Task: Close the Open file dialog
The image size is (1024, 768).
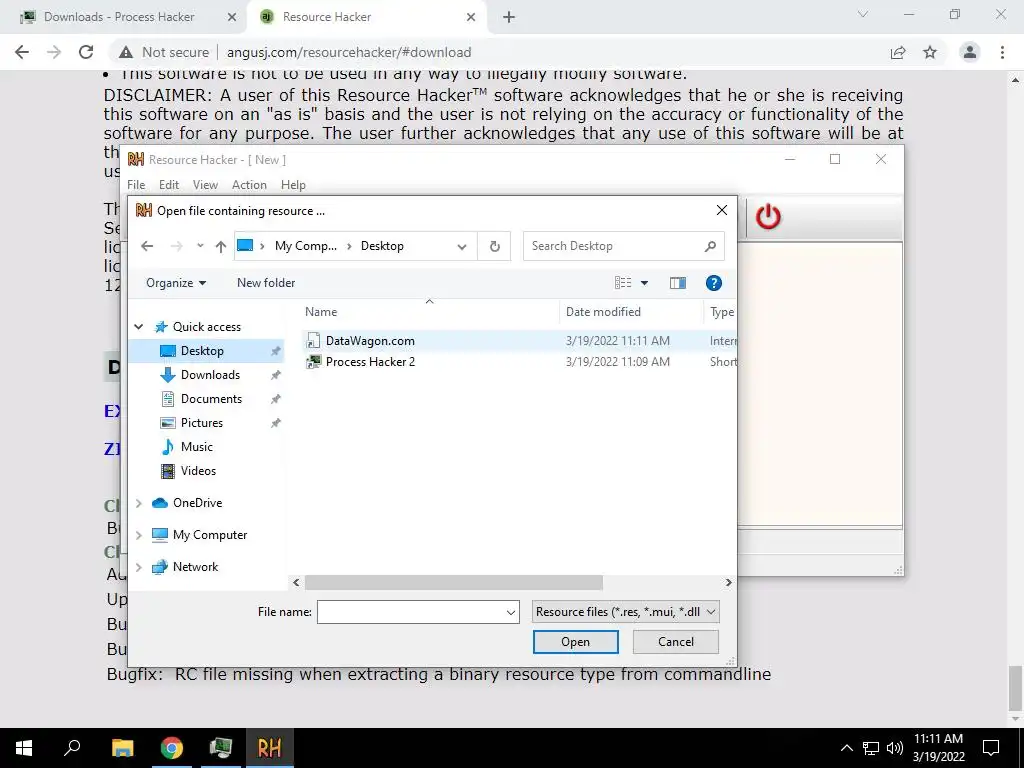Action: click(x=721, y=210)
